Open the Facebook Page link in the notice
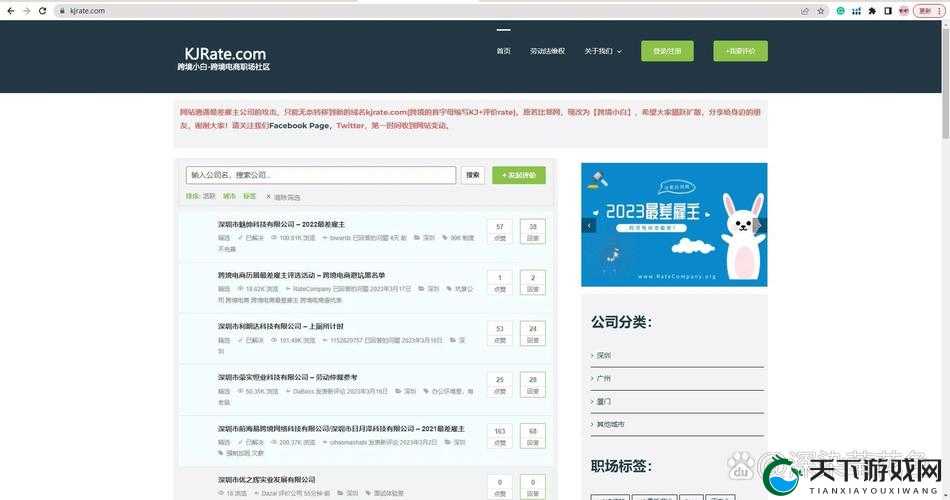This screenshot has height=500, width=950. [x=299, y=125]
